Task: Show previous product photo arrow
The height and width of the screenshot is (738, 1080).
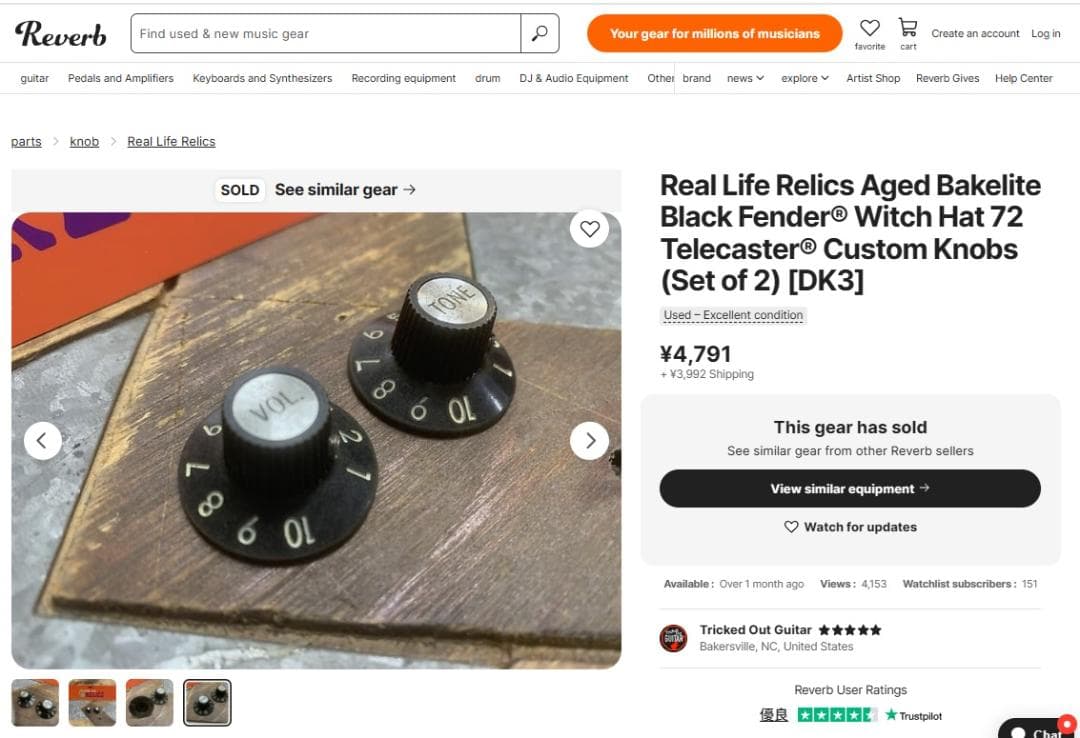Action: [x=43, y=441]
